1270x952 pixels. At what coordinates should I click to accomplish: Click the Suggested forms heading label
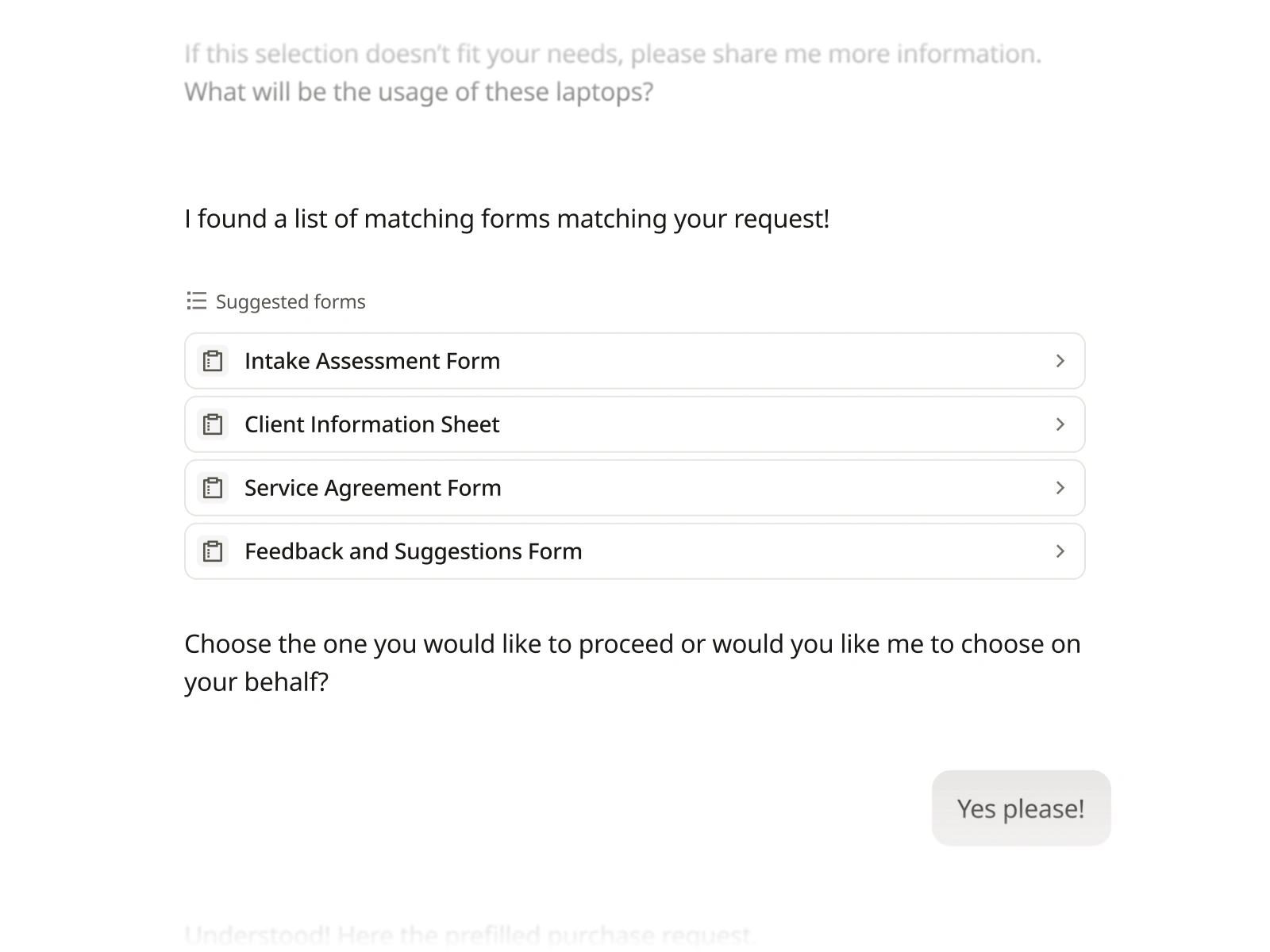click(x=291, y=301)
